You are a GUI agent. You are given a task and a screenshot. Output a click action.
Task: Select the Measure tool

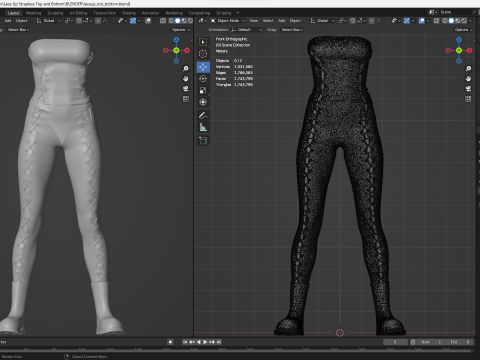point(203,127)
